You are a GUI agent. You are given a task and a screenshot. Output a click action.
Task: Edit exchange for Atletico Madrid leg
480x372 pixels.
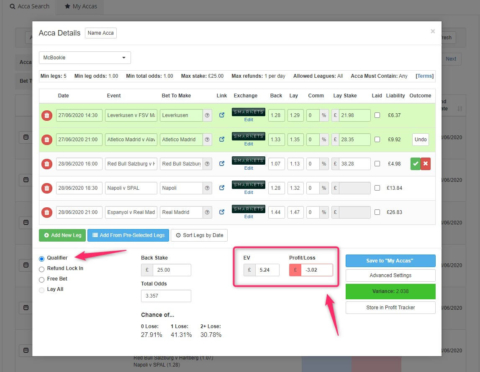[249, 144]
